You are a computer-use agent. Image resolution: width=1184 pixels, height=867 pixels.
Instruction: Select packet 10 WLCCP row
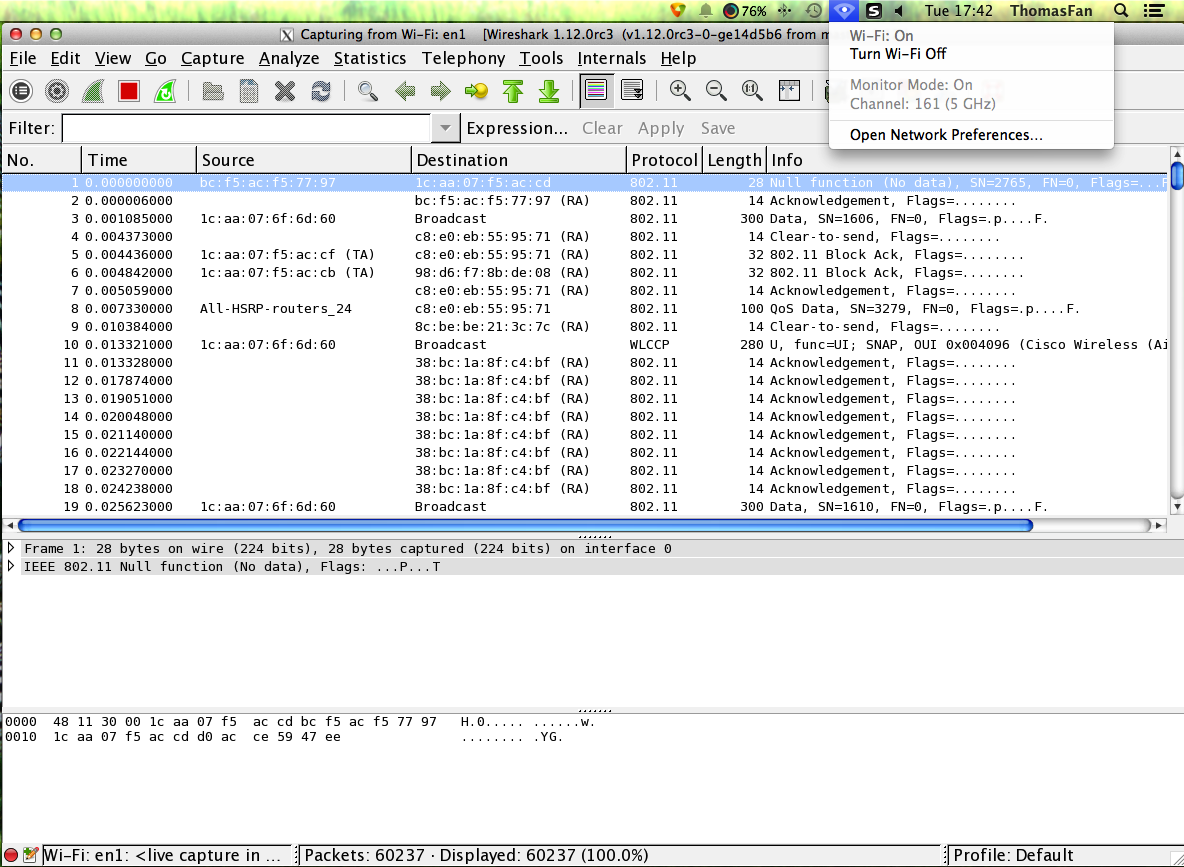click(x=585, y=344)
